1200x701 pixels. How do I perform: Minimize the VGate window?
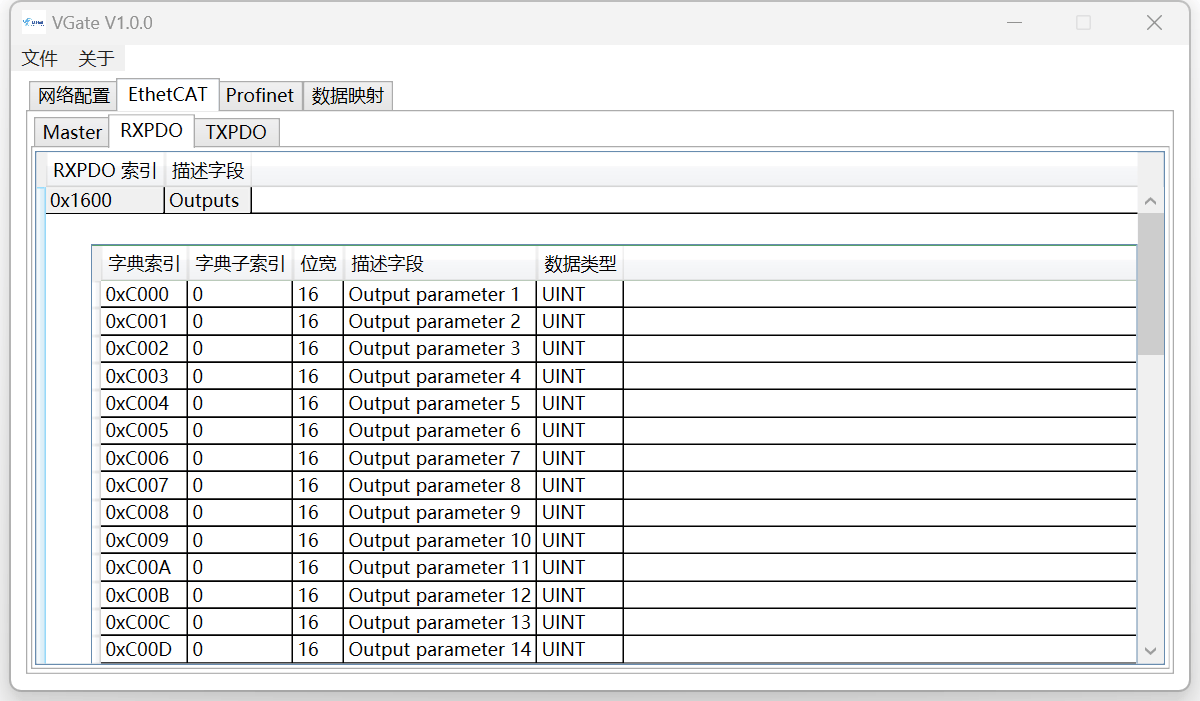pyautogui.click(x=1014, y=22)
